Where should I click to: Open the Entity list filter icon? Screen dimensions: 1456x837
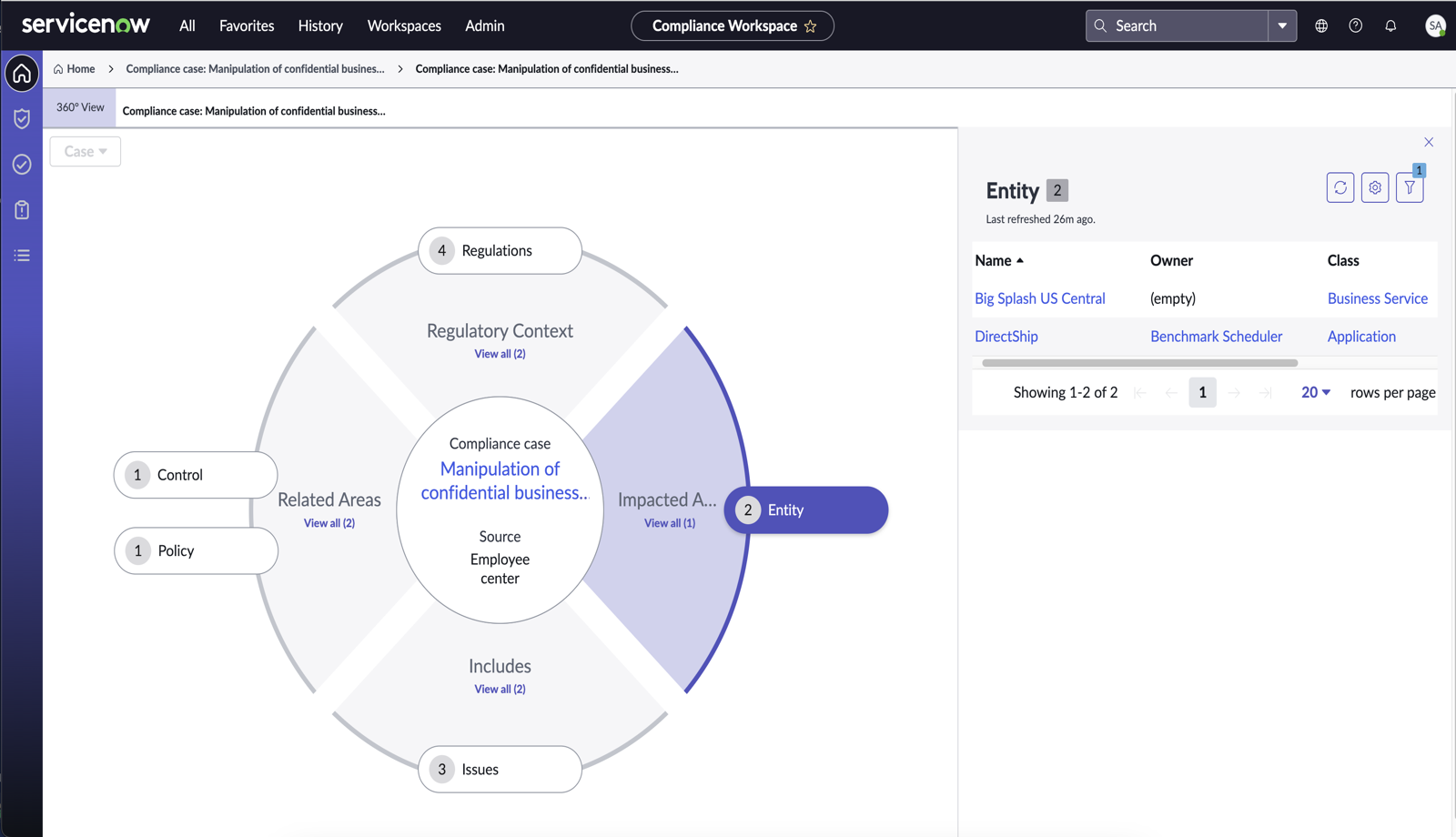pos(1410,187)
